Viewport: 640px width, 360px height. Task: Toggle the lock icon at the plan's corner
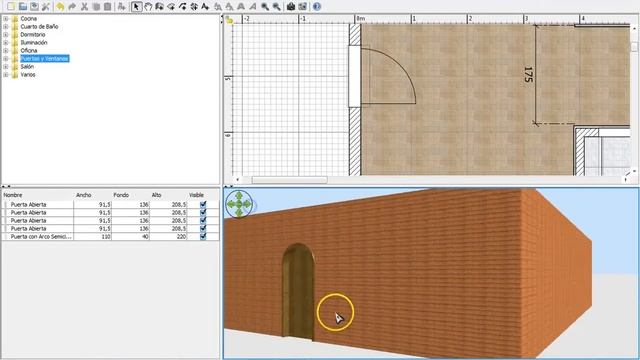[229, 20]
